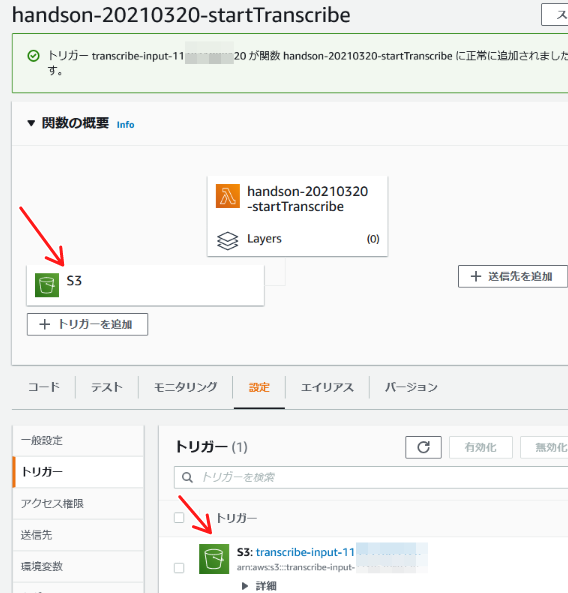Screen dimensions: 568x593
Task: Click the Layers (0) row
Action: (x=298, y=239)
